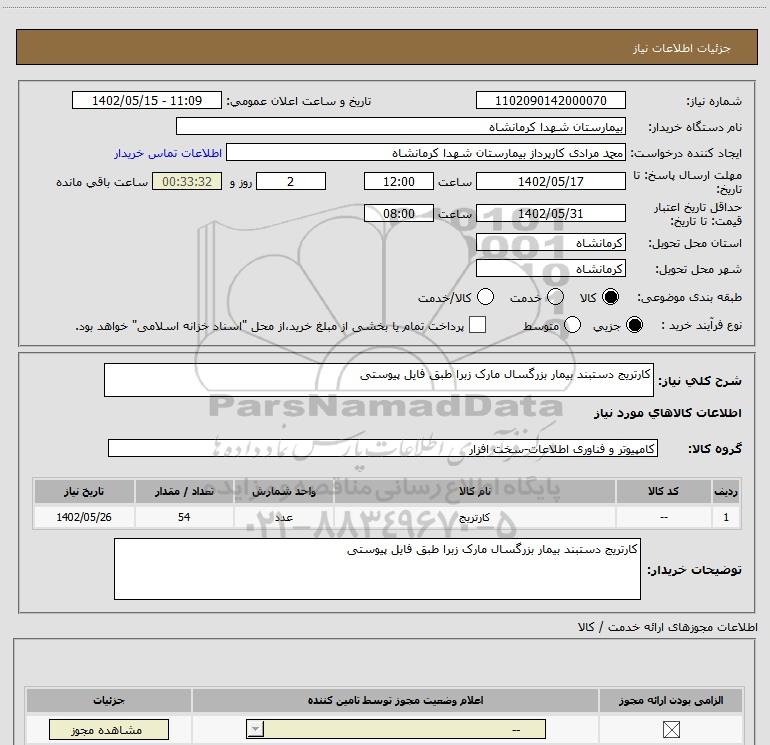770x745 pixels.
Task: Click the announcement date field 1402/05/15 - 11:09
Action: pyautogui.click(x=147, y=101)
